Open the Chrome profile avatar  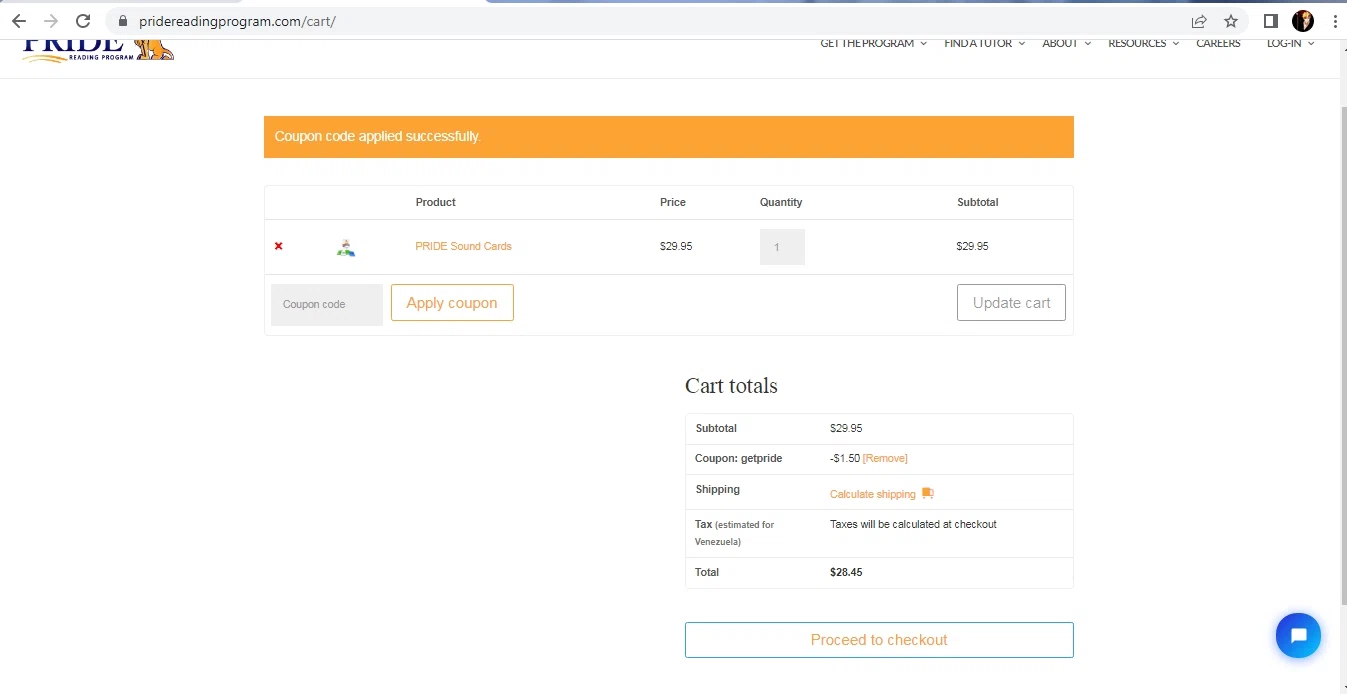(x=1303, y=21)
